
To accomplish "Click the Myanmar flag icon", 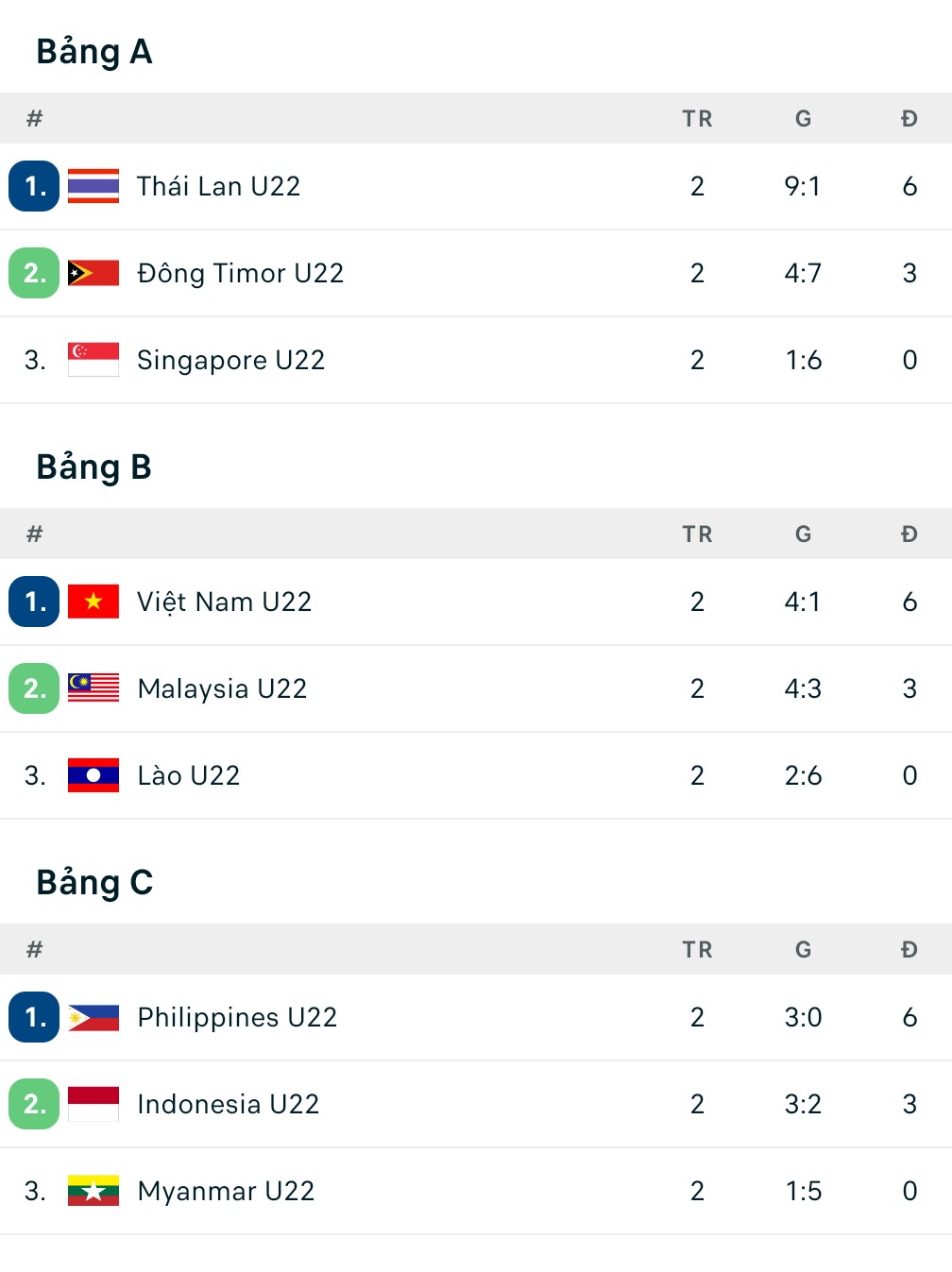I will click(93, 1191).
